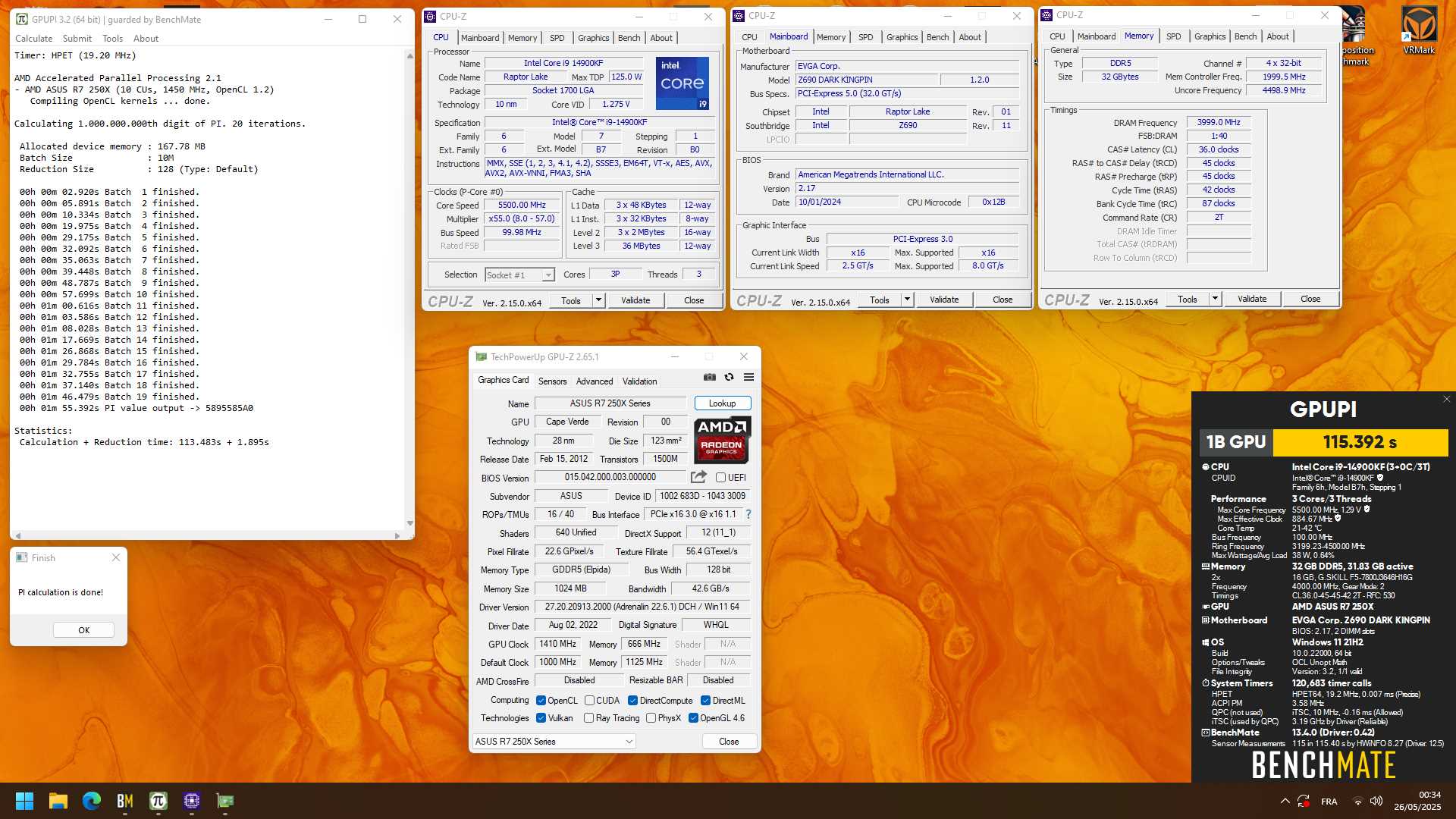Click Close button in GPU-Z
The image size is (1456, 819).
tap(729, 742)
